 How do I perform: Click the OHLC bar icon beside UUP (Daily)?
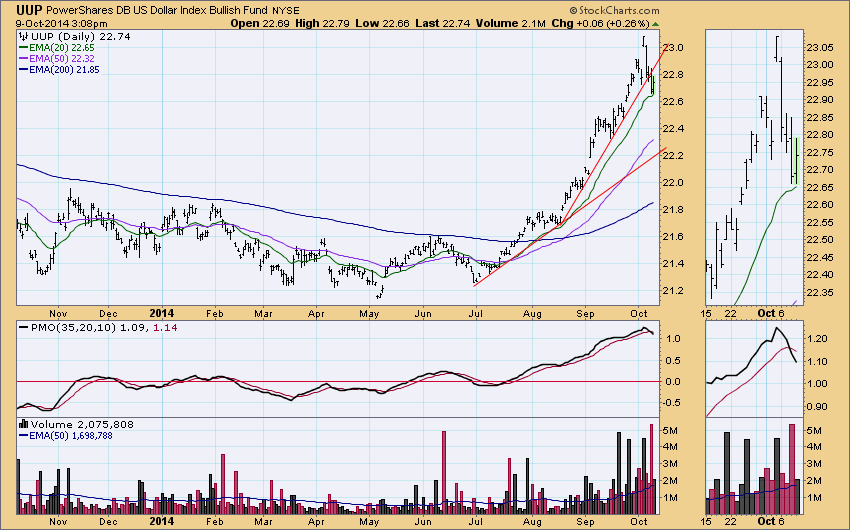[x=23, y=36]
